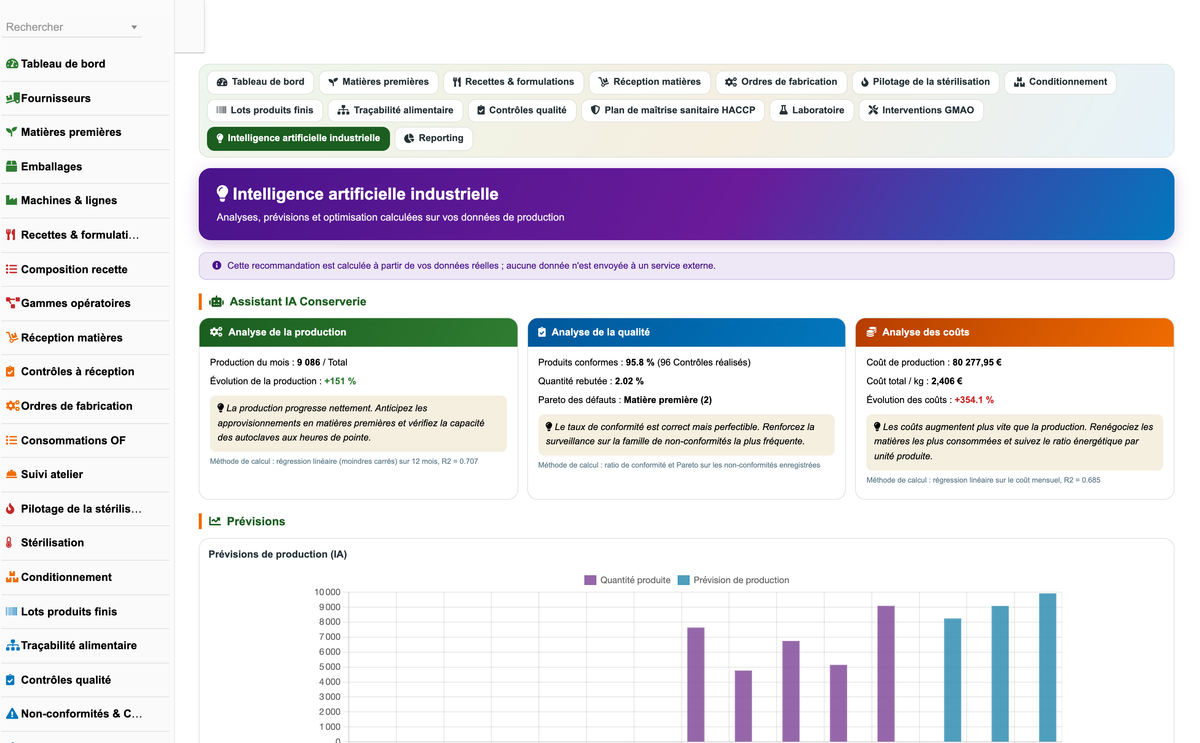Open the Rechercher dropdown
This screenshot has height=743, width=1200.
coord(73,27)
